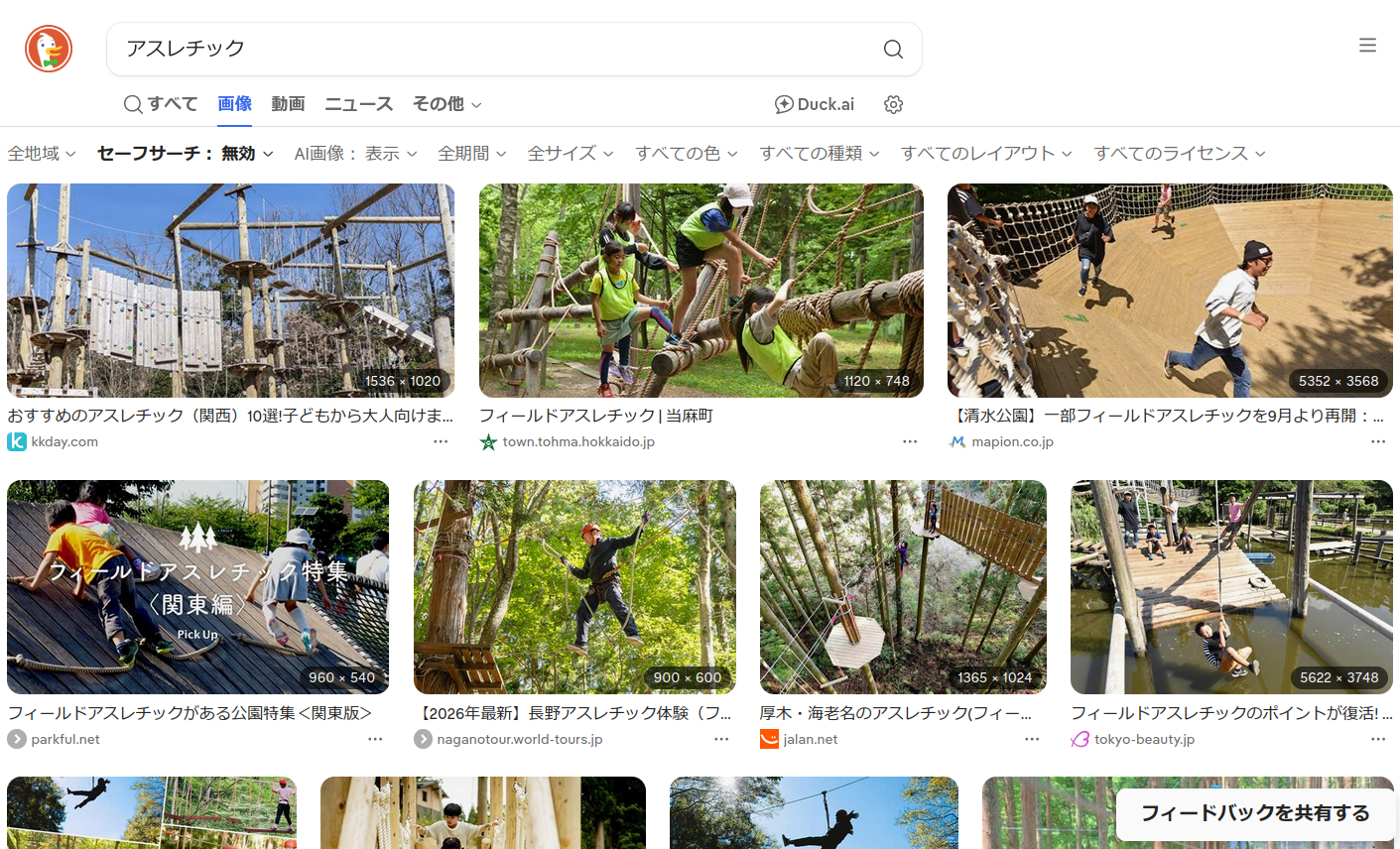
Task: Click the アスレチック search input field
Action: pos(496,49)
